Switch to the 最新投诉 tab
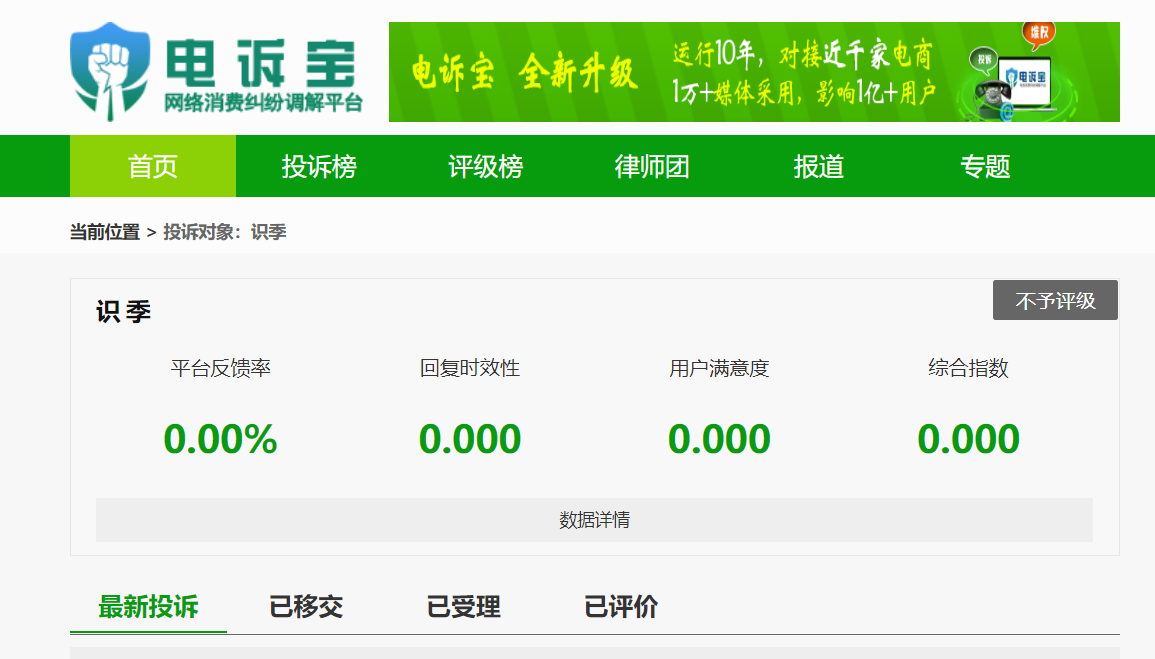Screen dimensions: 1155x659 coord(148,607)
